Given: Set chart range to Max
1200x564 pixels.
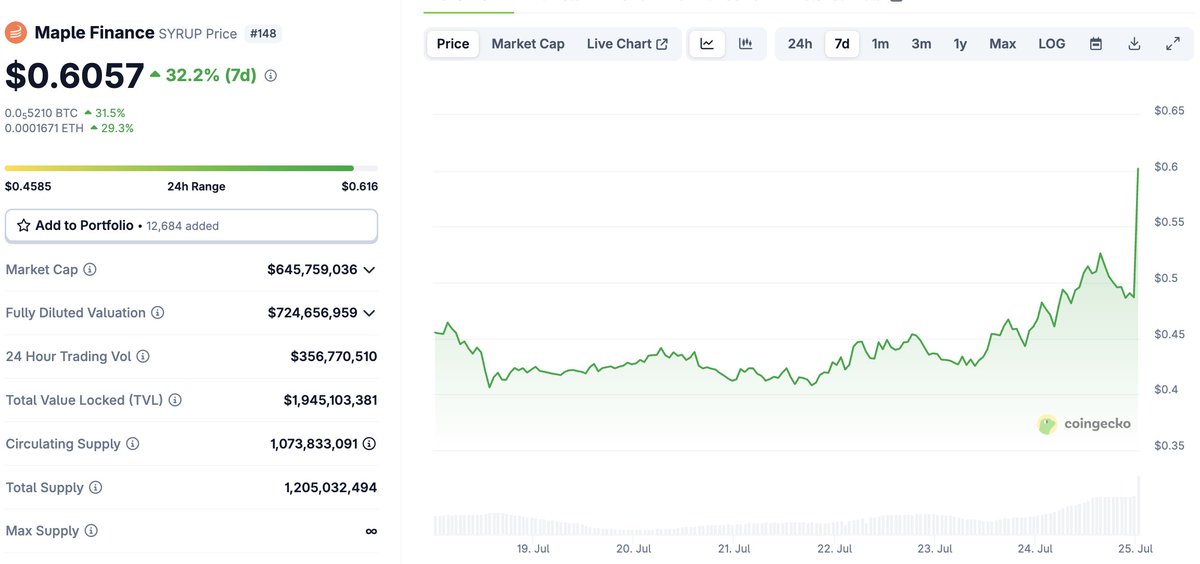Looking at the screenshot, I should (x=1003, y=44).
